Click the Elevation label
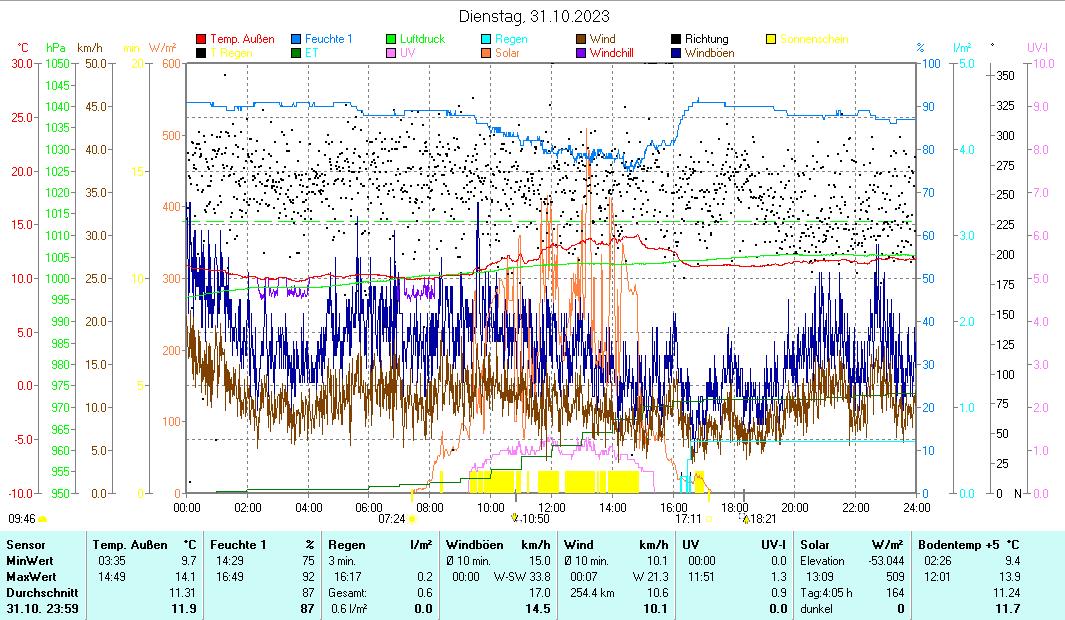The height and width of the screenshot is (620, 1065). (x=823, y=561)
